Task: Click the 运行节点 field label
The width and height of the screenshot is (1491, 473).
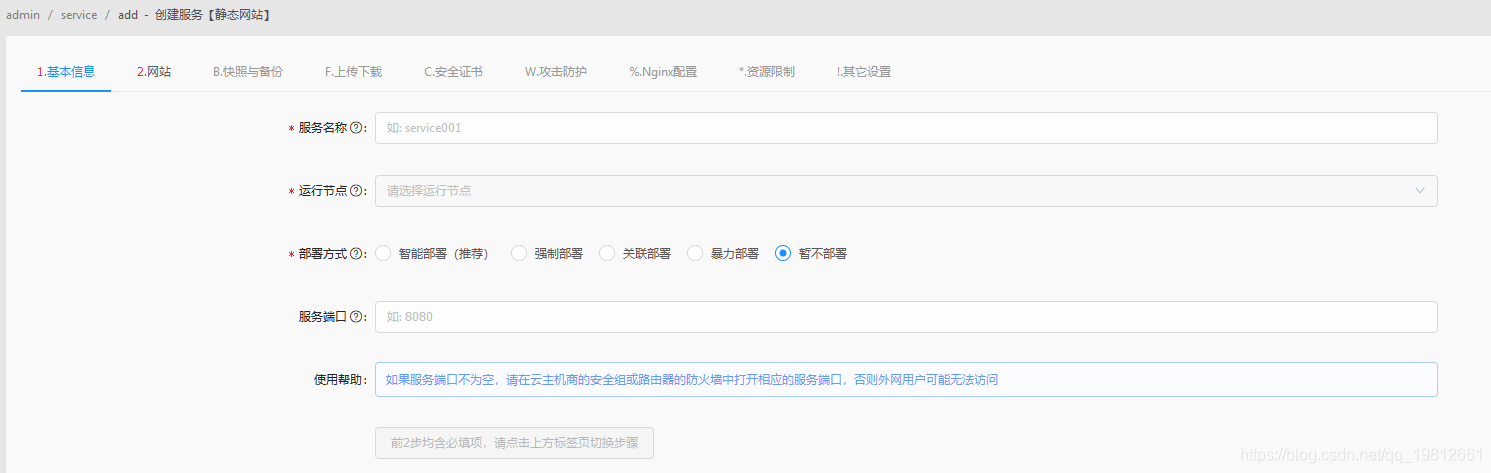Action: pyautogui.click(x=323, y=191)
